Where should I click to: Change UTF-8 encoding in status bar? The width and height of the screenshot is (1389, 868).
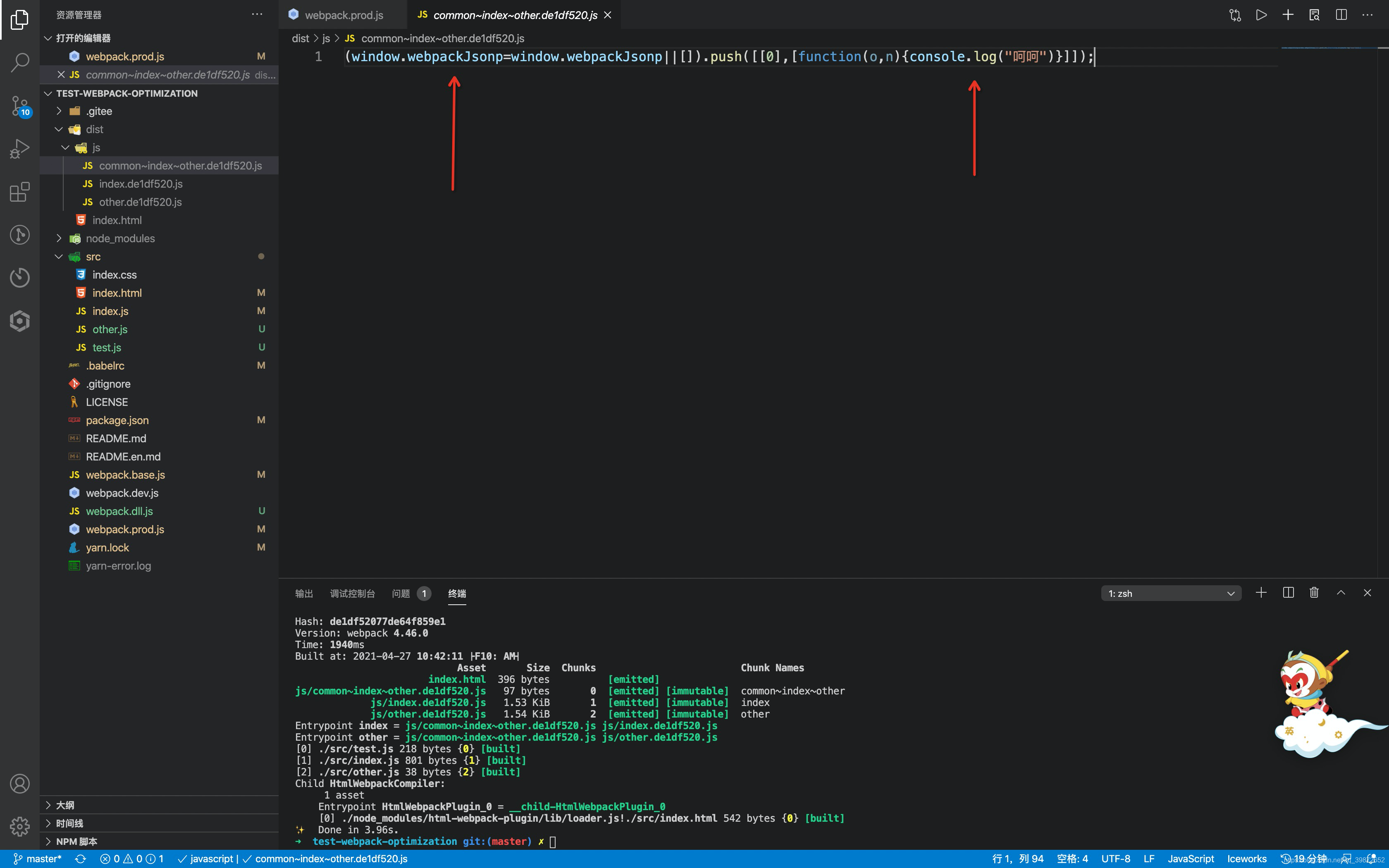(x=1115, y=859)
